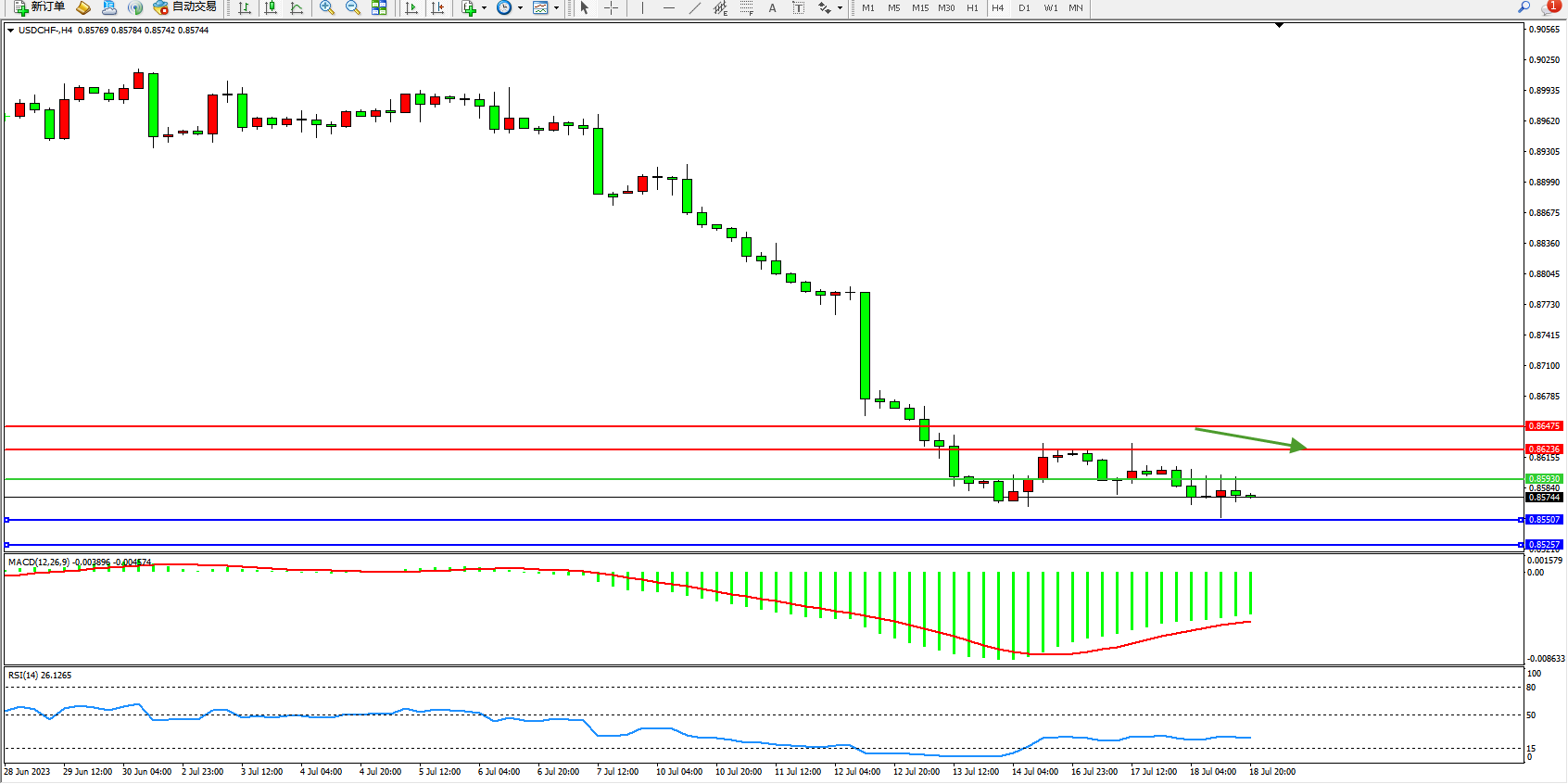Open the periodicity clock dropdown arrow
Viewport: 1568px width, 784px height.
[x=520, y=7]
